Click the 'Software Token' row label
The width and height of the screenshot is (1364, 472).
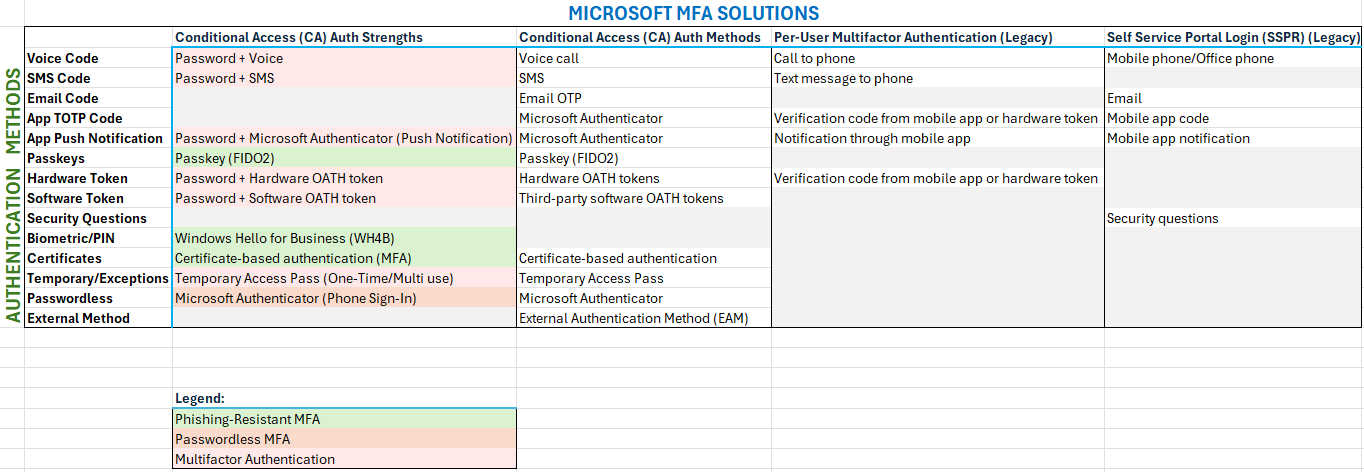click(98, 198)
